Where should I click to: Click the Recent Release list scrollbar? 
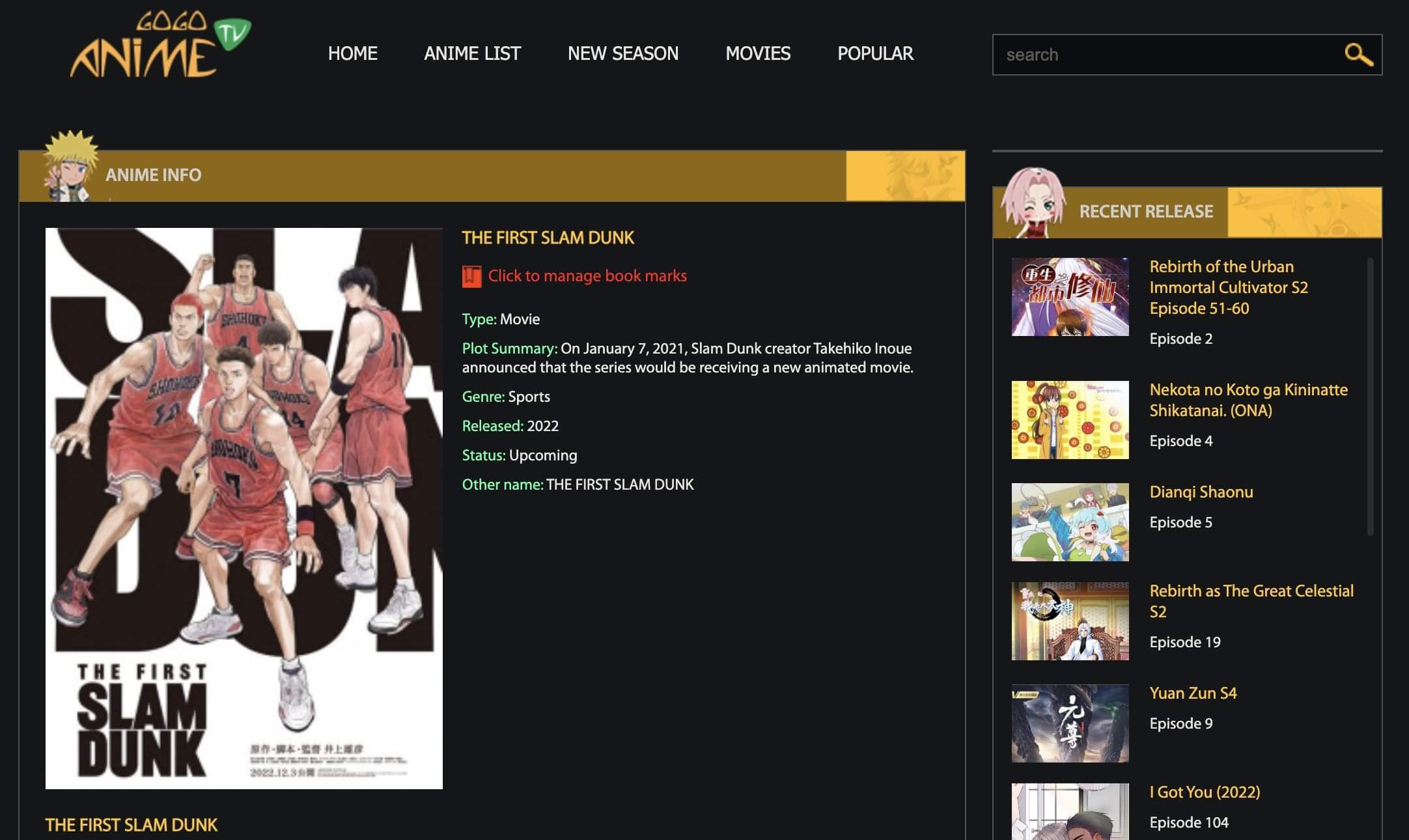coord(1370,397)
